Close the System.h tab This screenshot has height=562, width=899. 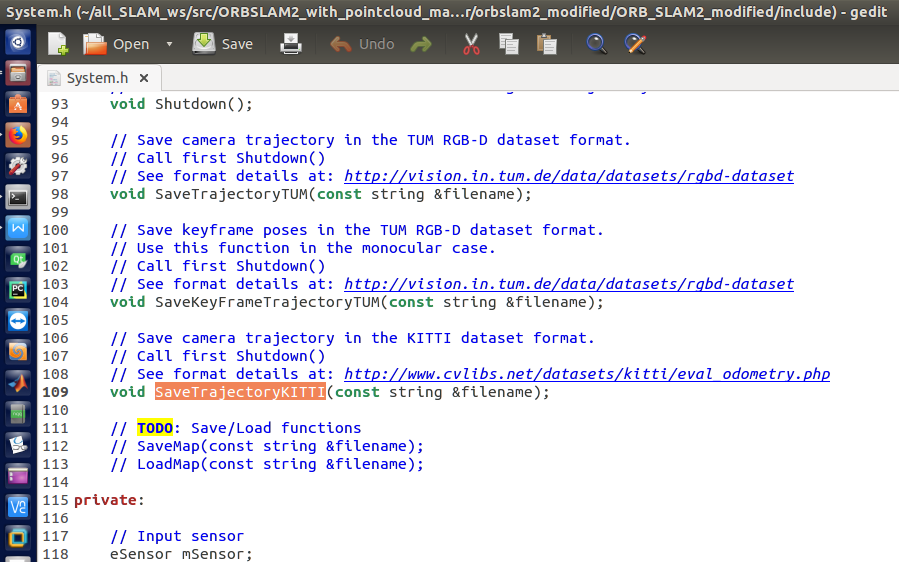[144, 78]
